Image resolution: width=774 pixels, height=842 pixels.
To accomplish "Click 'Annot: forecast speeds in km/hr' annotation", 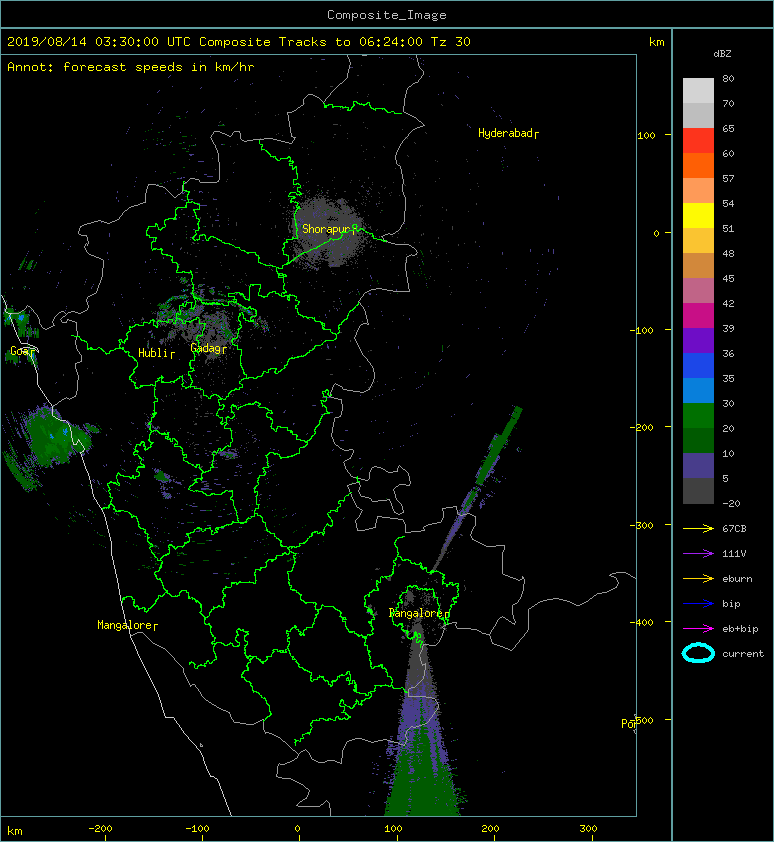I will pyautogui.click(x=131, y=67).
